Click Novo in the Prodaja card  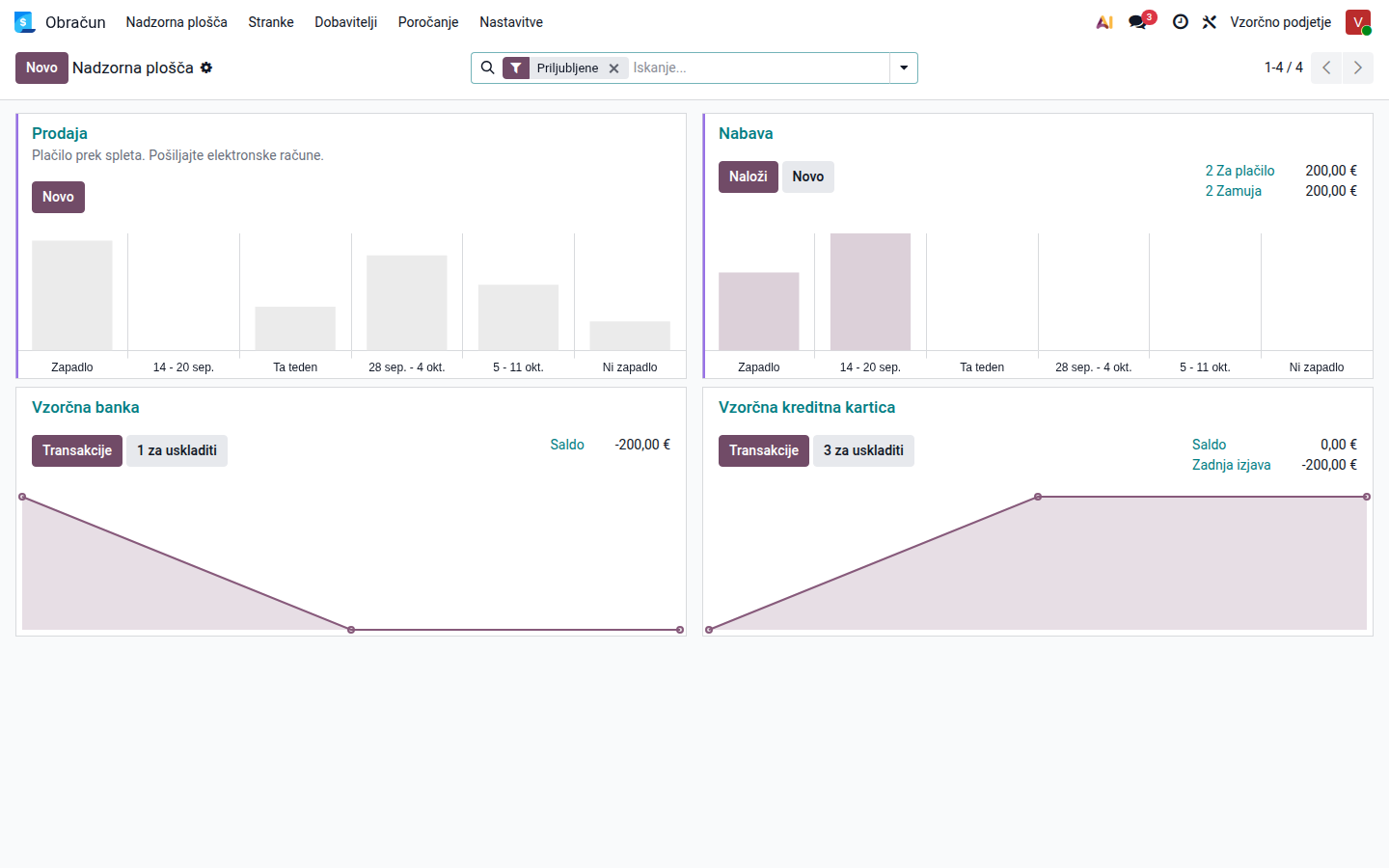58,197
